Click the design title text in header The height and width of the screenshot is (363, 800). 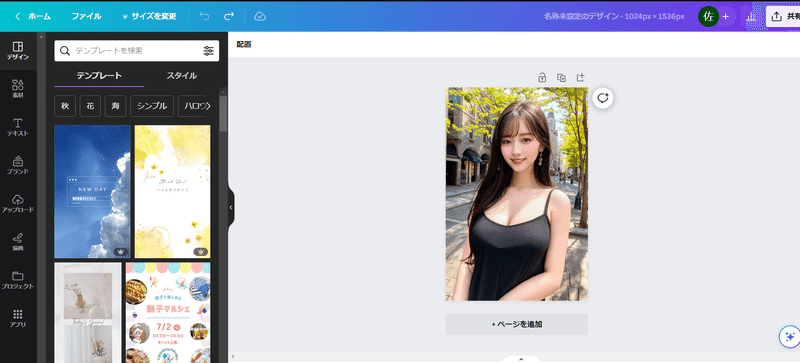coord(614,16)
